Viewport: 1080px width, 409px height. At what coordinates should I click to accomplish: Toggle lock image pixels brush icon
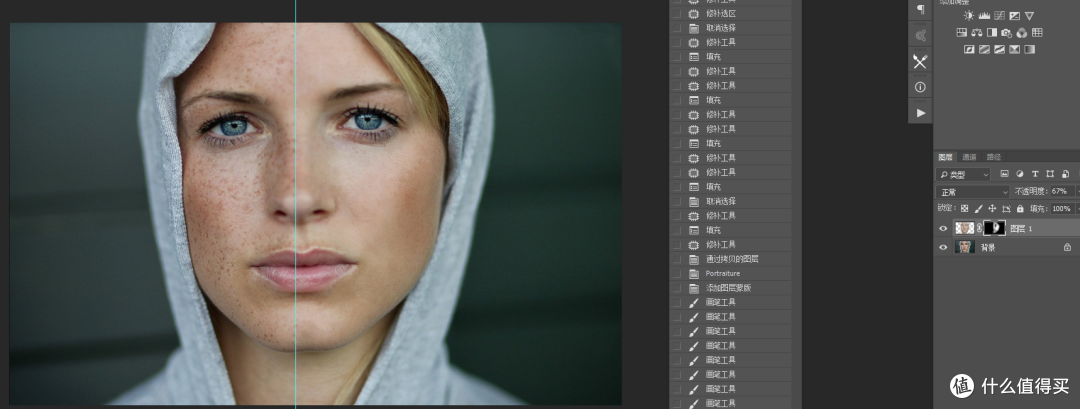click(x=979, y=209)
